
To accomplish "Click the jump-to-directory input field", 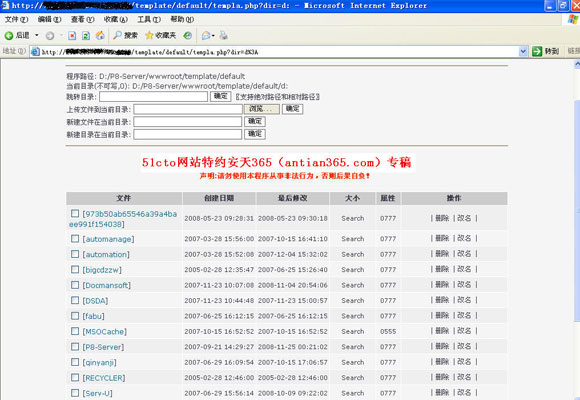I will click(x=154, y=97).
